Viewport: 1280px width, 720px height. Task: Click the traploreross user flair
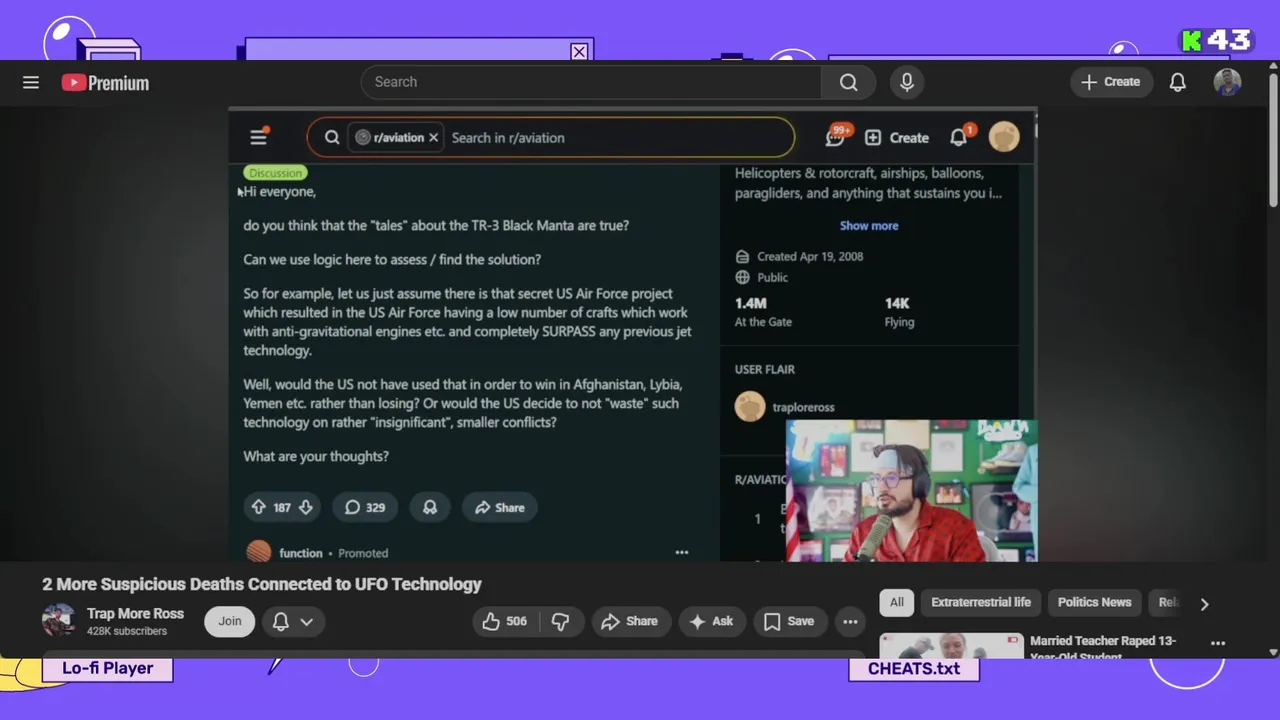pyautogui.click(x=803, y=407)
